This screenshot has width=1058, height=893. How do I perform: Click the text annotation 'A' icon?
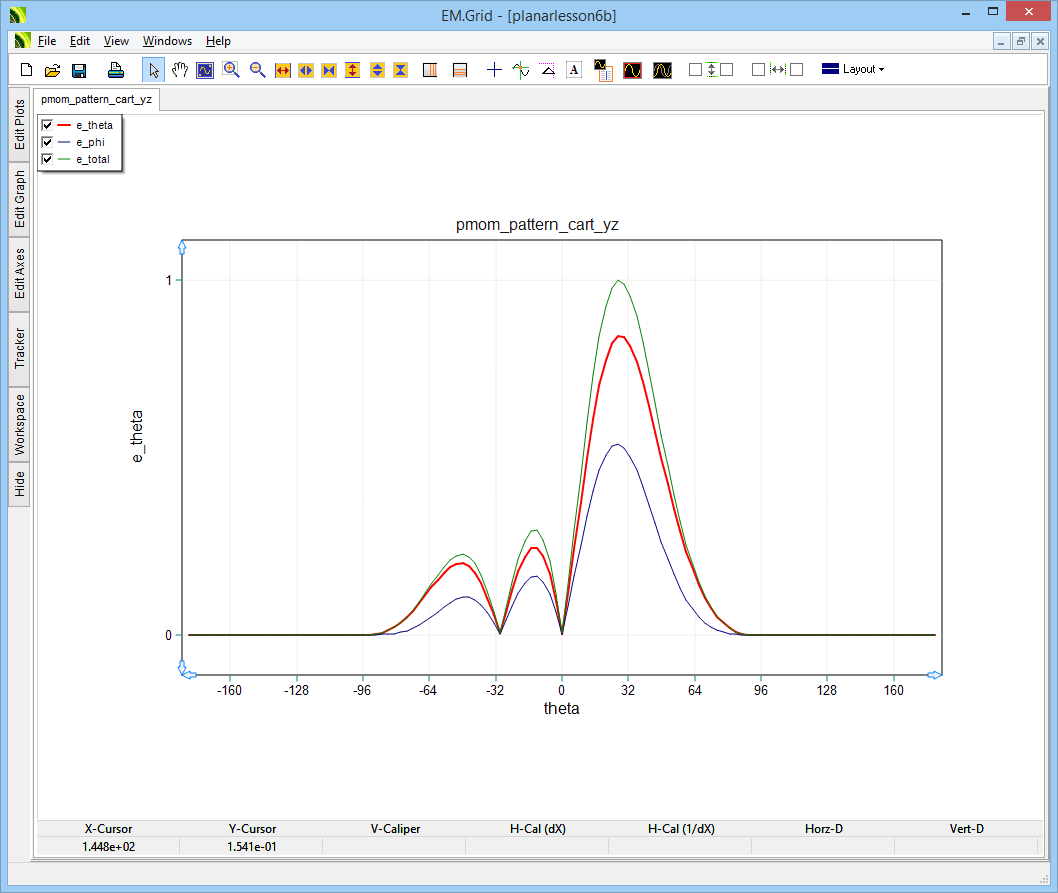[x=574, y=70]
